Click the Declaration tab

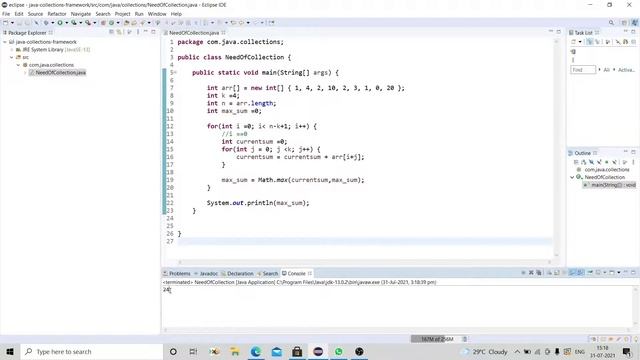(237, 273)
